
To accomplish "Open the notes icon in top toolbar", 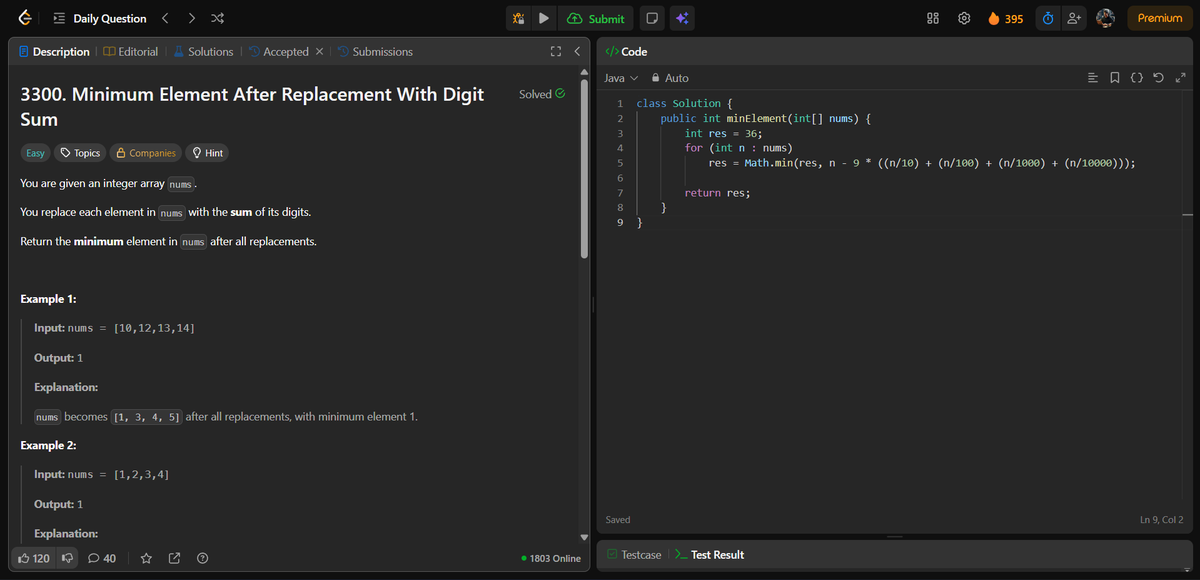I will pyautogui.click(x=651, y=18).
